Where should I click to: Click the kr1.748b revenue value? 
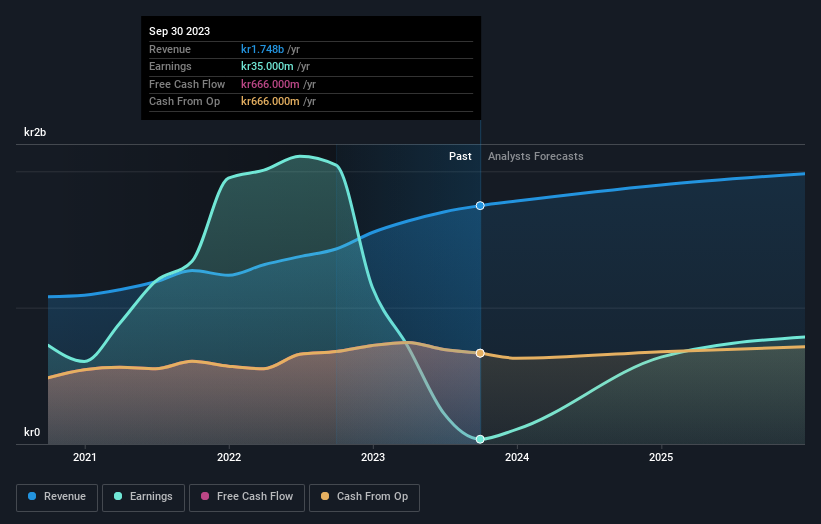point(262,49)
